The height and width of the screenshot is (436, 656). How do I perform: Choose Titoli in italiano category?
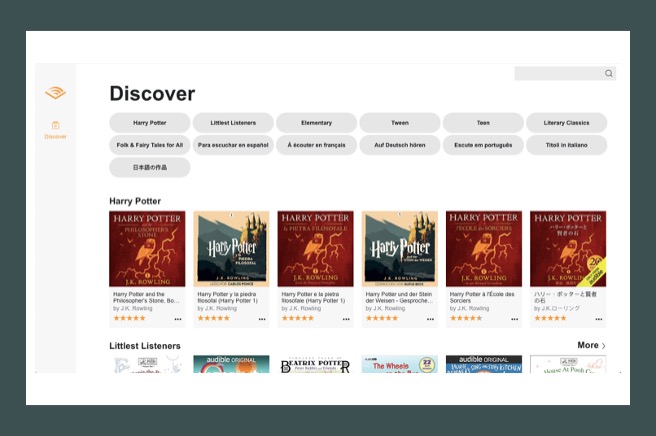click(566, 145)
